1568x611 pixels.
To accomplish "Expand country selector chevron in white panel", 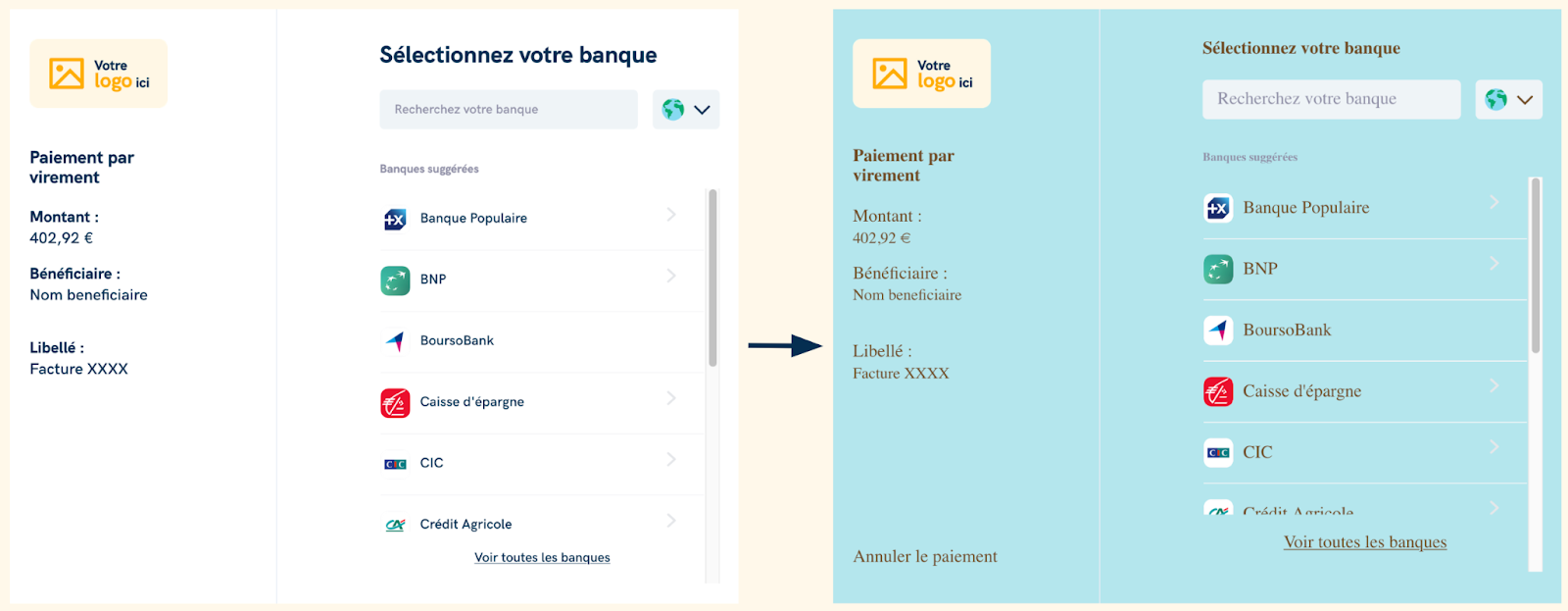I will [x=702, y=110].
